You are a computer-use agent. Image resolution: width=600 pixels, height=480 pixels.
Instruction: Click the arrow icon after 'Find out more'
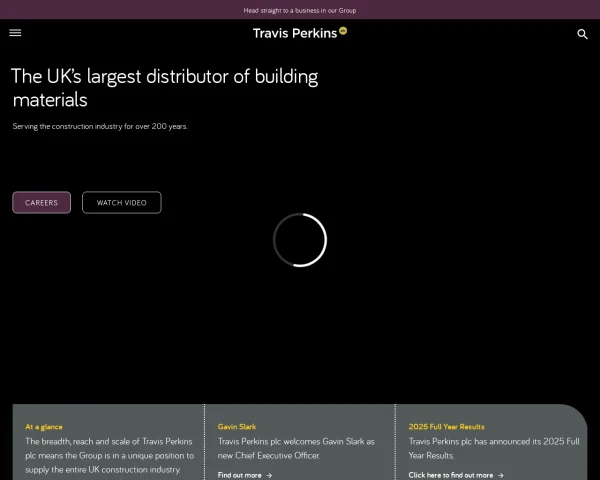269,475
